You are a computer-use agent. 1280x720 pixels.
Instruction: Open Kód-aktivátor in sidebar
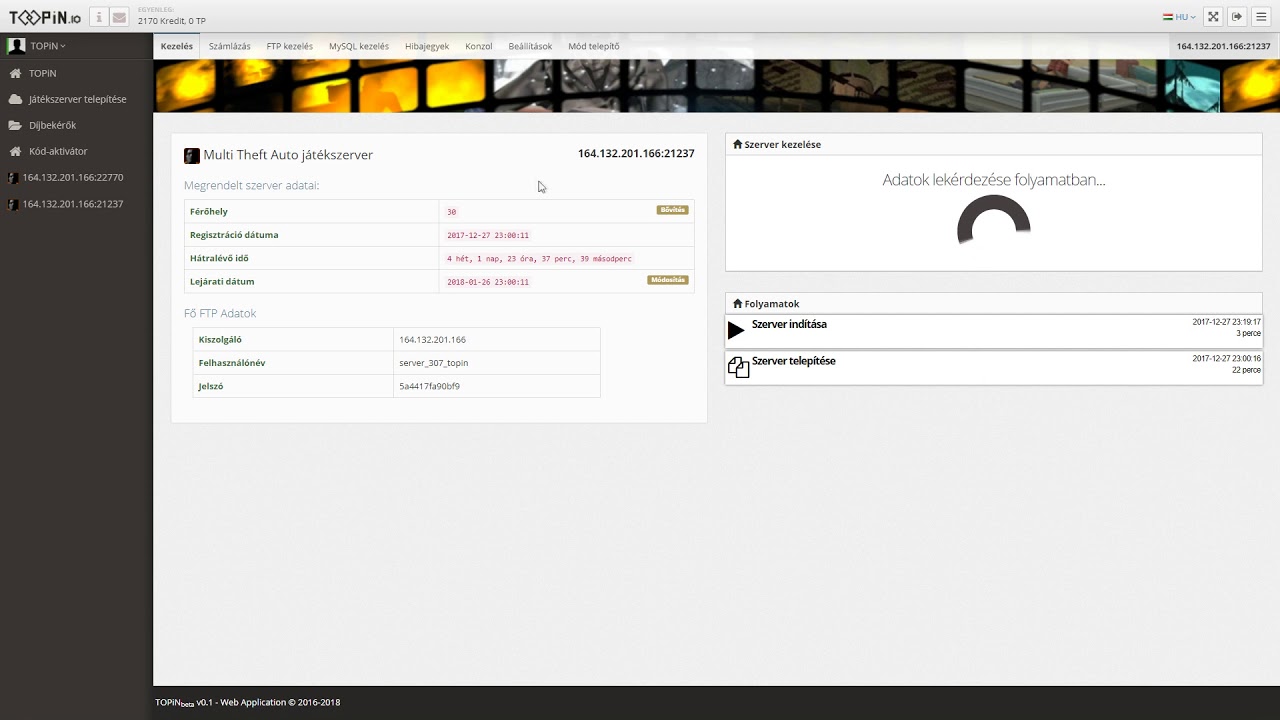tap(76, 152)
